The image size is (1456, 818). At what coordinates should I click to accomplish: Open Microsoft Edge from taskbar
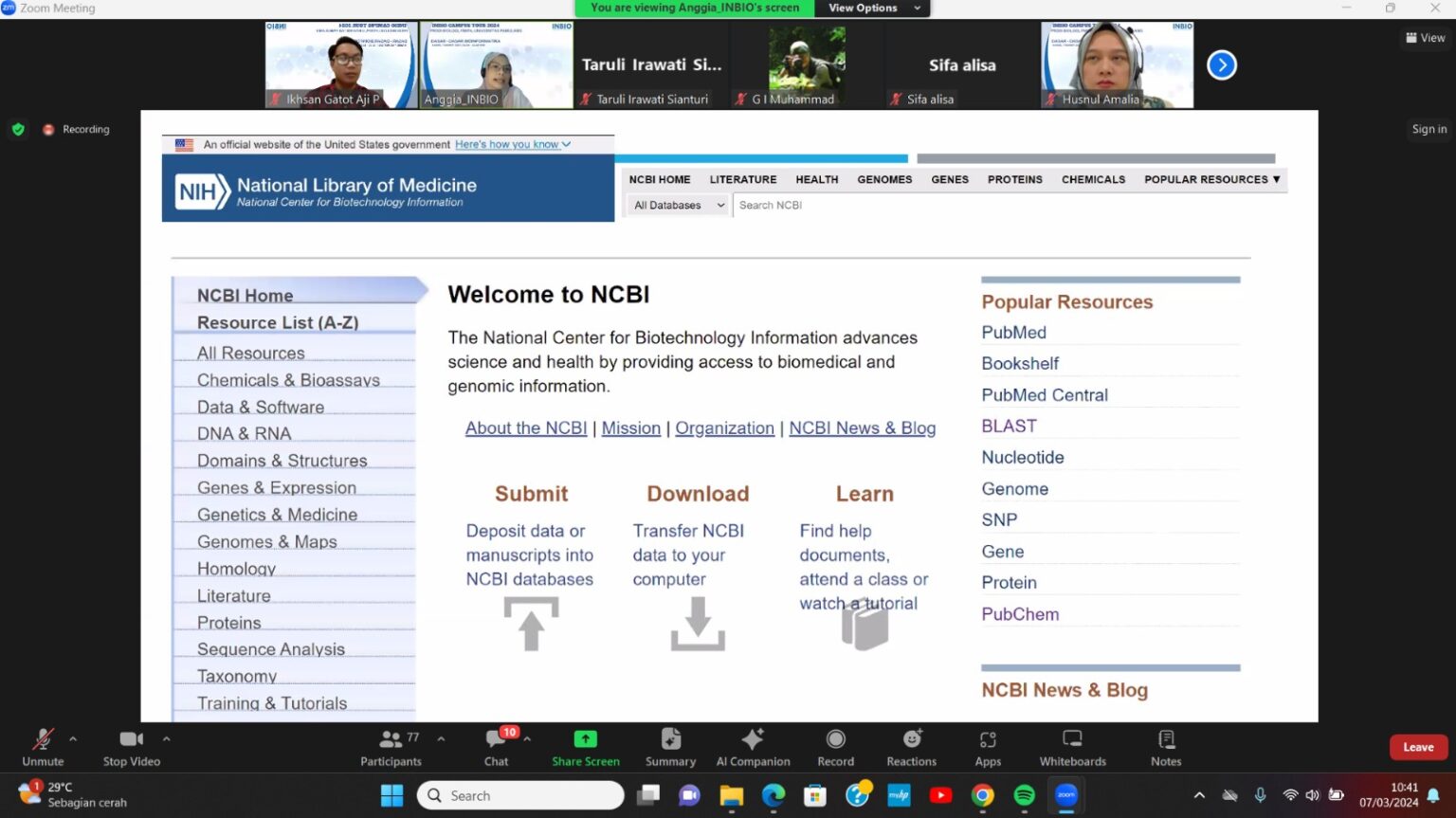coord(773,795)
